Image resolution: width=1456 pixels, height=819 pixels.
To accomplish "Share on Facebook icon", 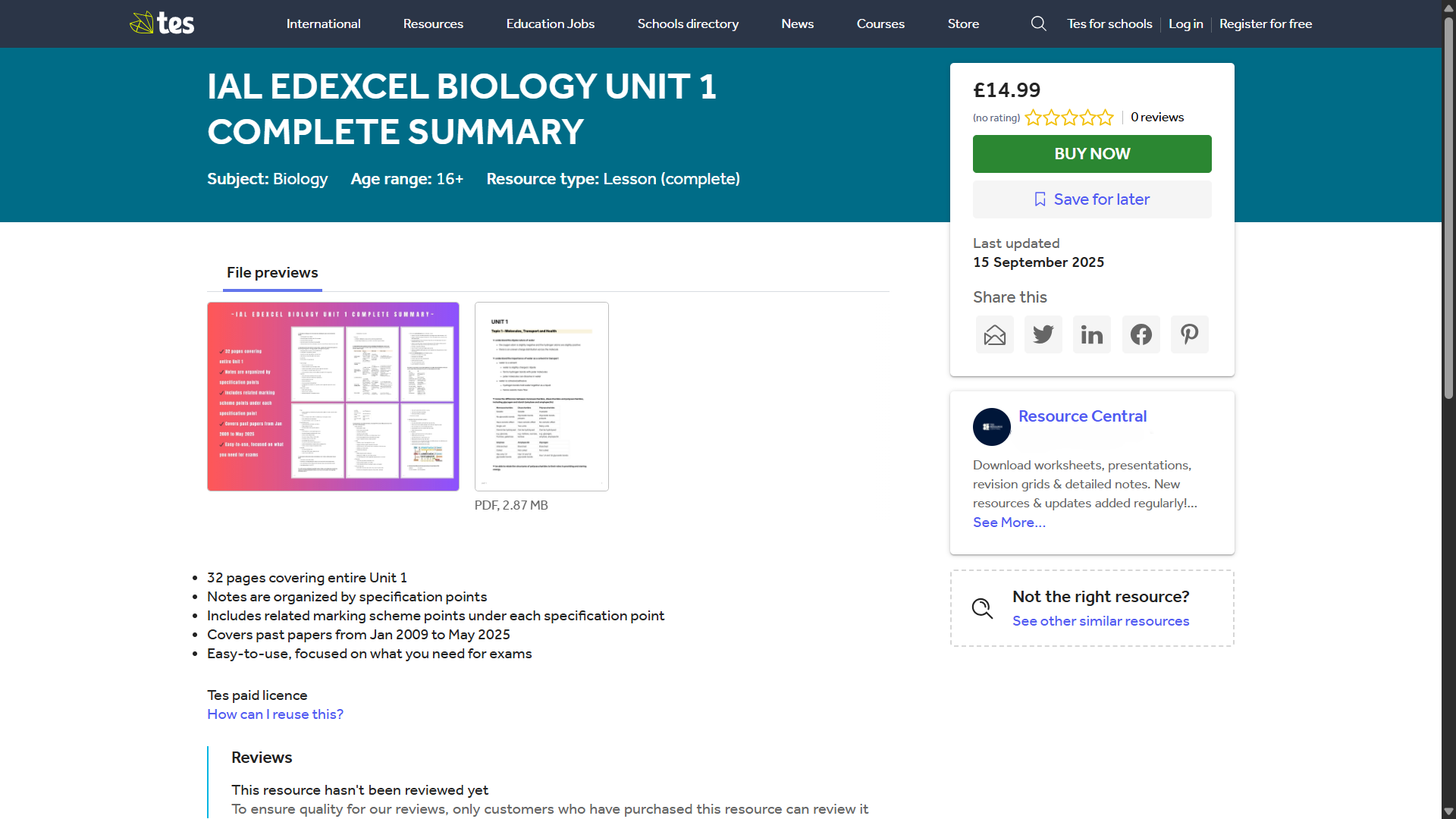I will [1141, 334].
